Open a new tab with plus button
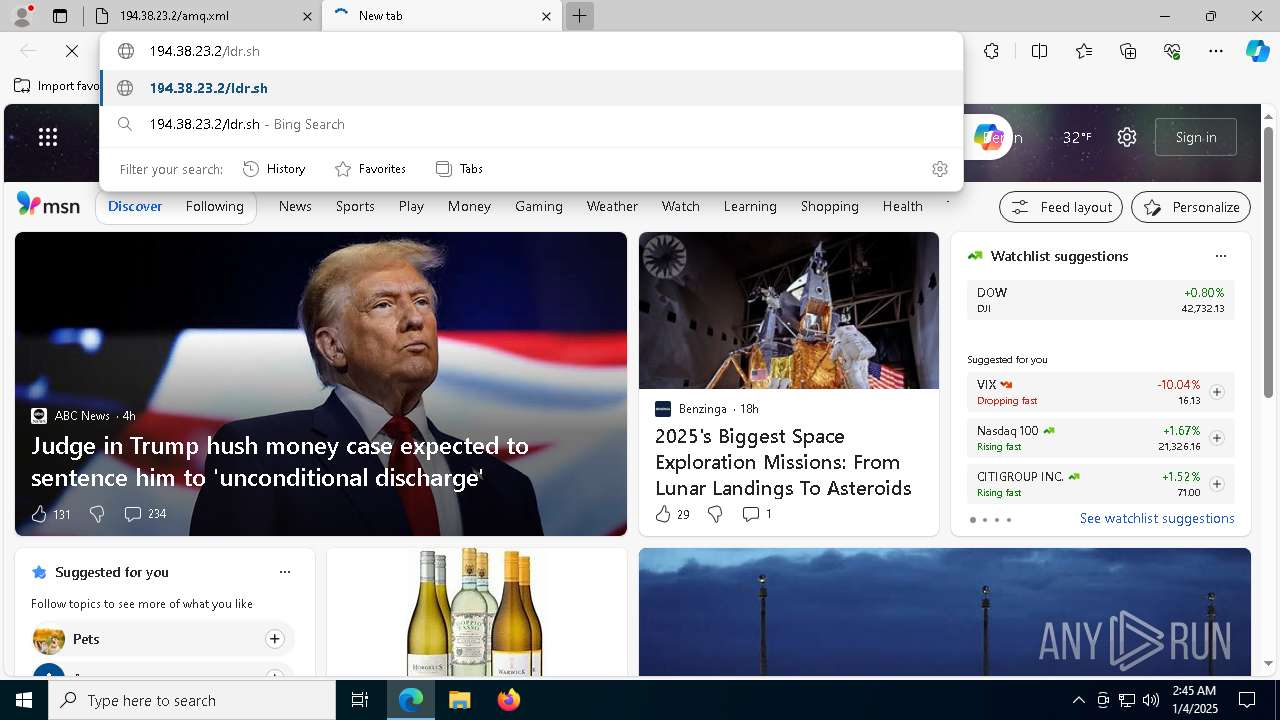Screen dimensions: 1280x720 [579, 16]
